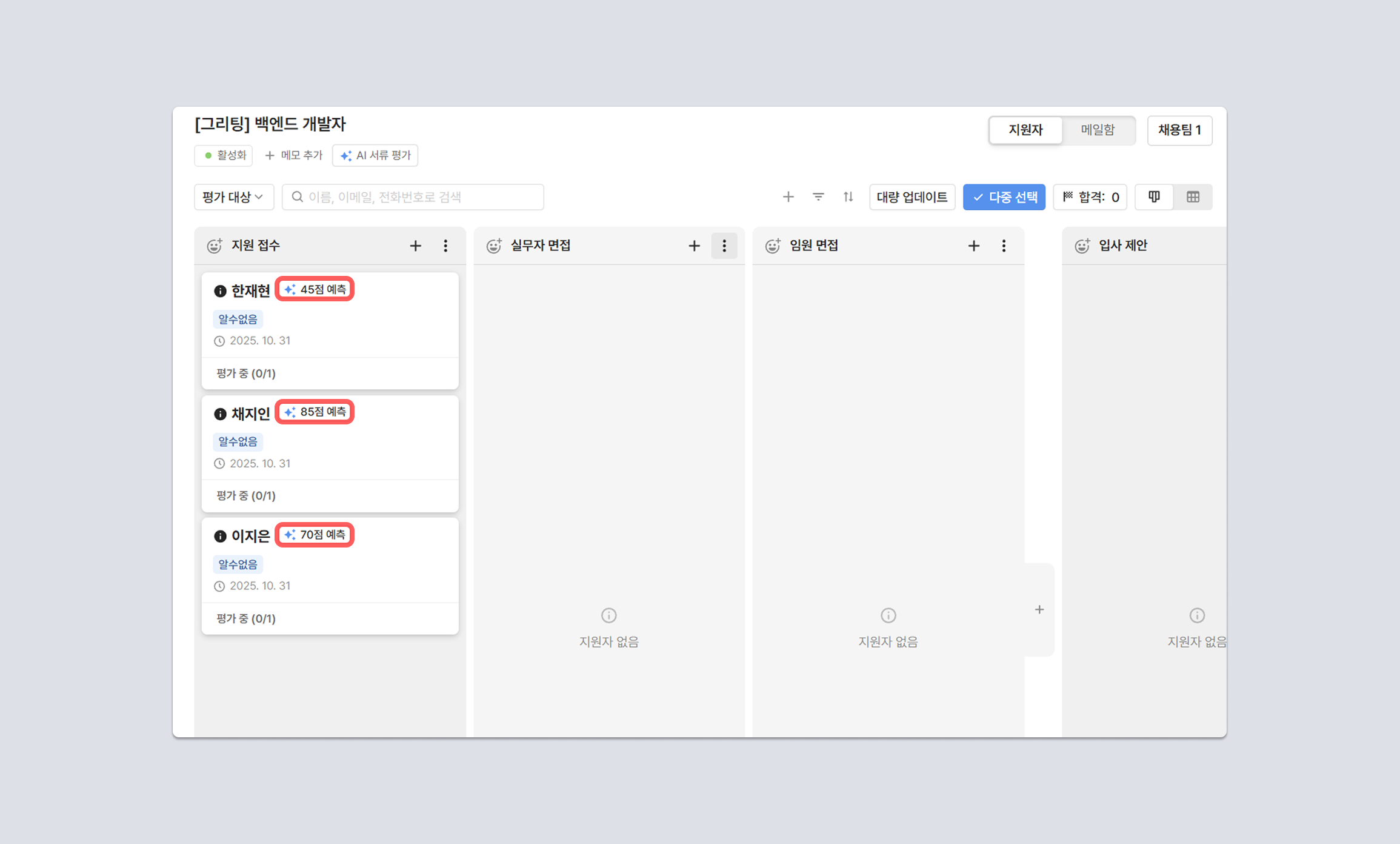1400x844 pixels.
Task: Open 활성화 status selector
Action: (224, 155)
